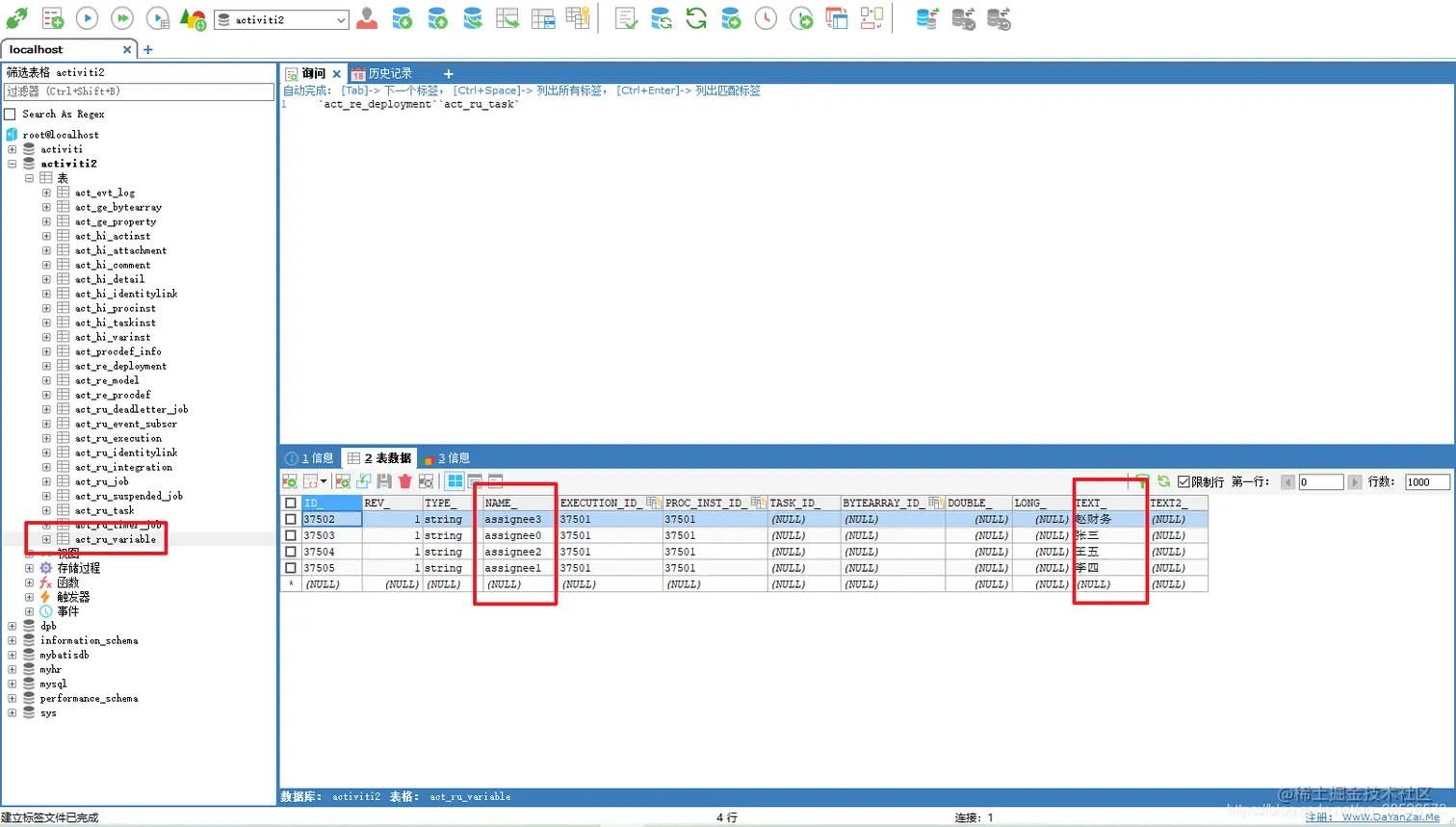Click the previous page arrow button
The height and width of the screenshot is (827, 1456).
click(1287, 482)
